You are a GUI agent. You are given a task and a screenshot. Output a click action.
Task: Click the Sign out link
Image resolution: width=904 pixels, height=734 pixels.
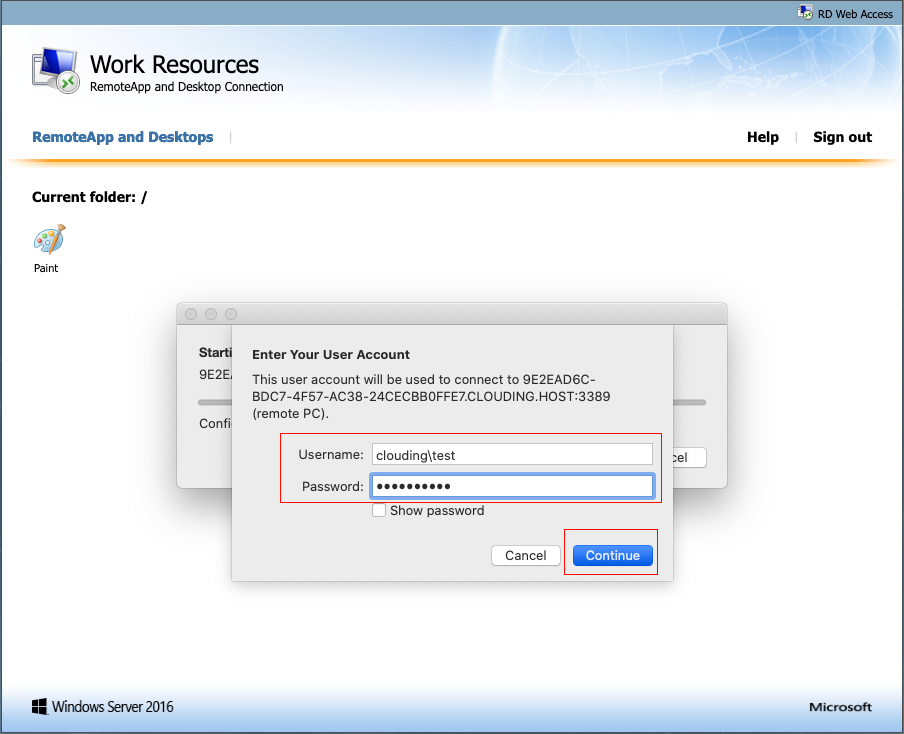tap(842, 137)
